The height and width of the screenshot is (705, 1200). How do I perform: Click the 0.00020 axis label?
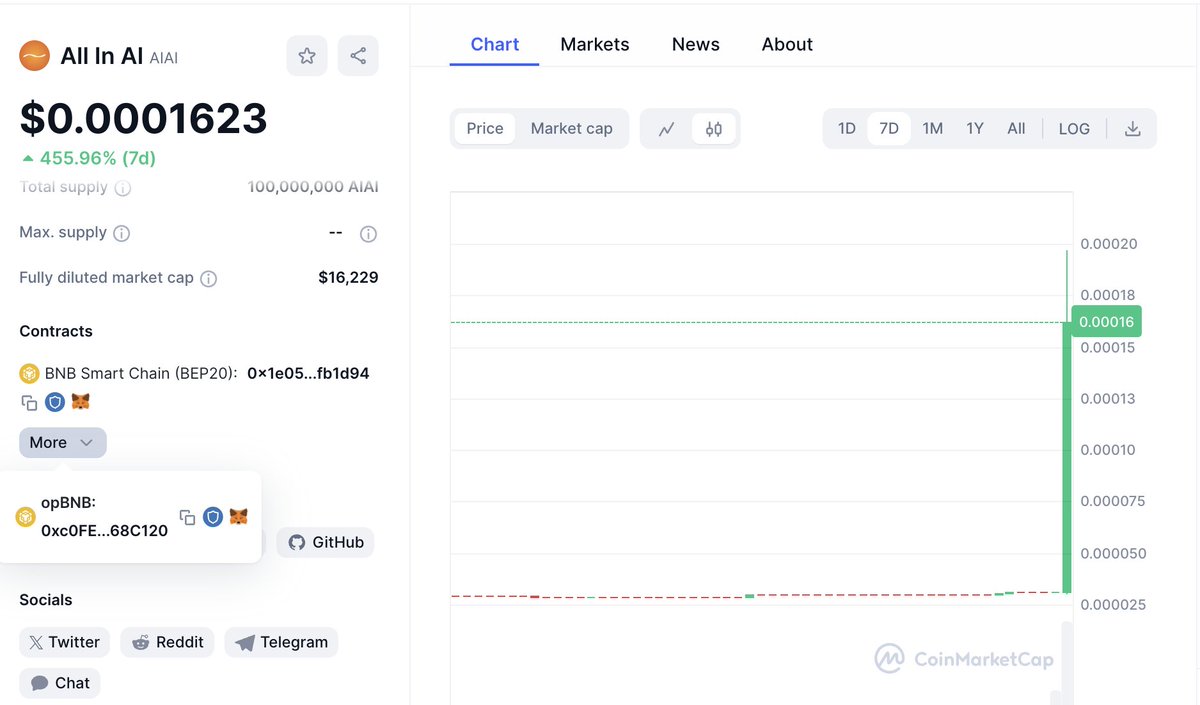[x=1109, y=244]
